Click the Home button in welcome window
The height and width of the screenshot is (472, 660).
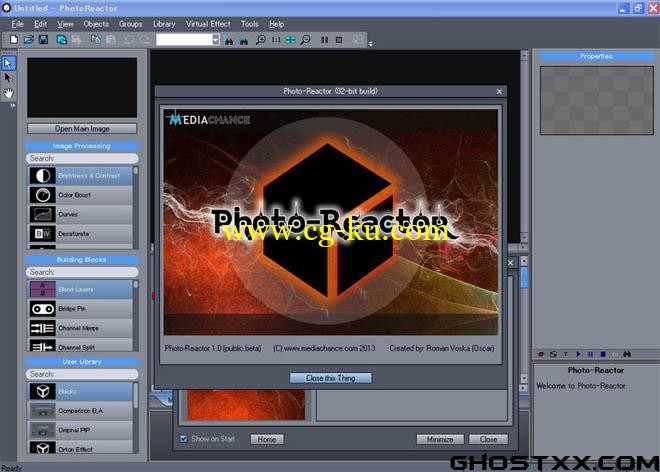click(x=267, y=439)
